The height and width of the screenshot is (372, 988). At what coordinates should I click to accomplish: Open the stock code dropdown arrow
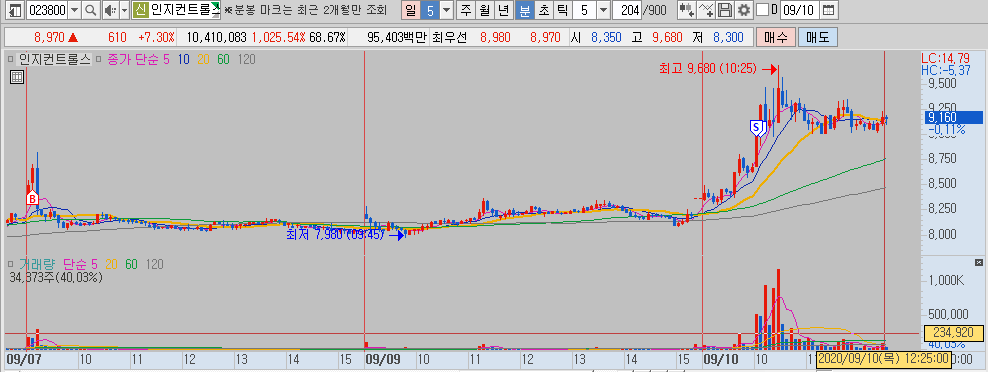coord(75,10)
